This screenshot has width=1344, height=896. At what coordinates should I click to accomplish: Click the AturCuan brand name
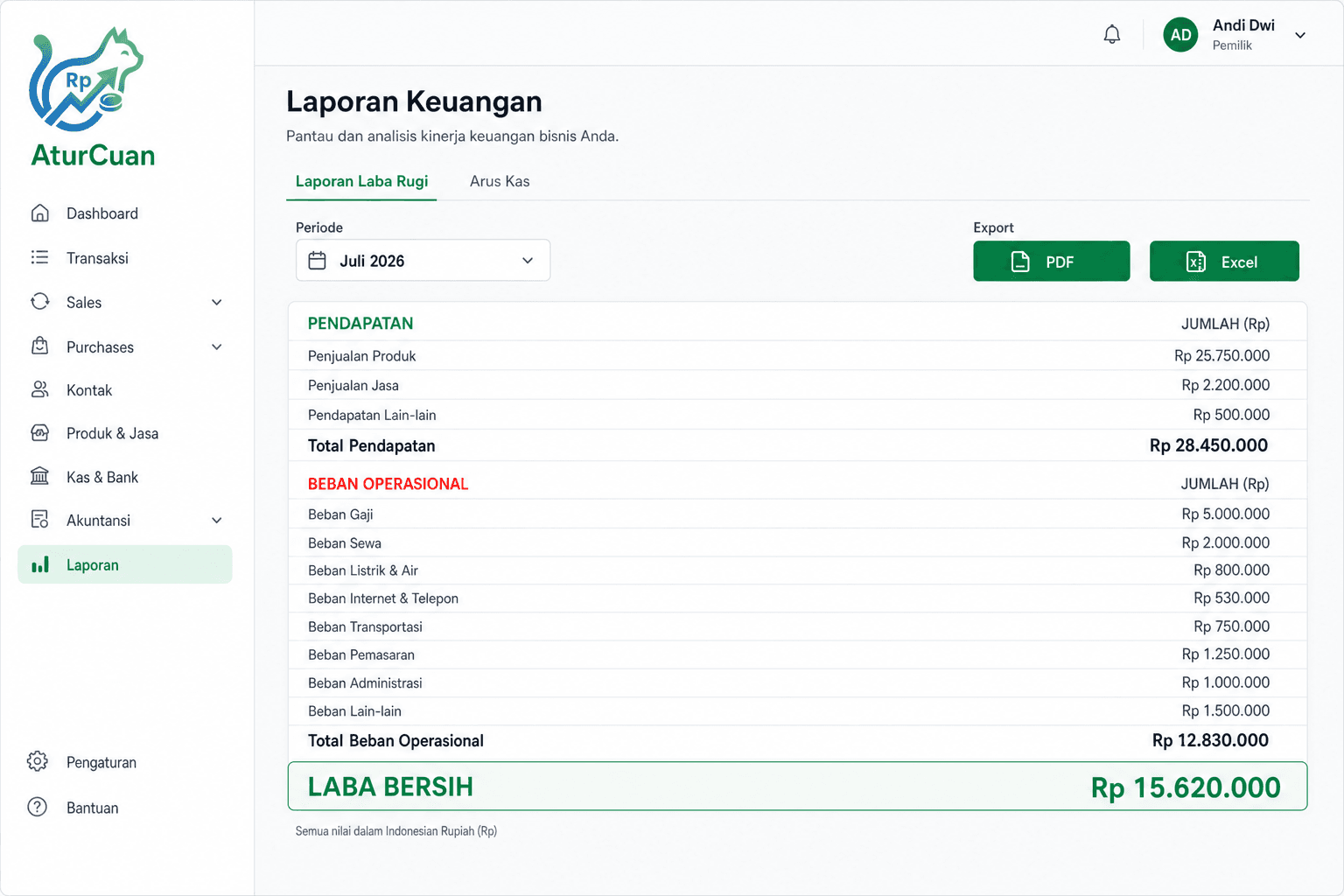[x=93, y=155]
